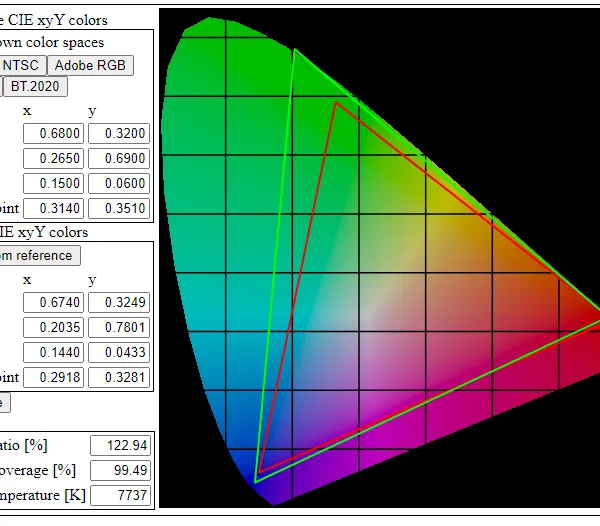Image resolution: width=600 pixels, height=526 pixels.
Task: Click the reference x field 0.6800
Action: coord(53,134)
